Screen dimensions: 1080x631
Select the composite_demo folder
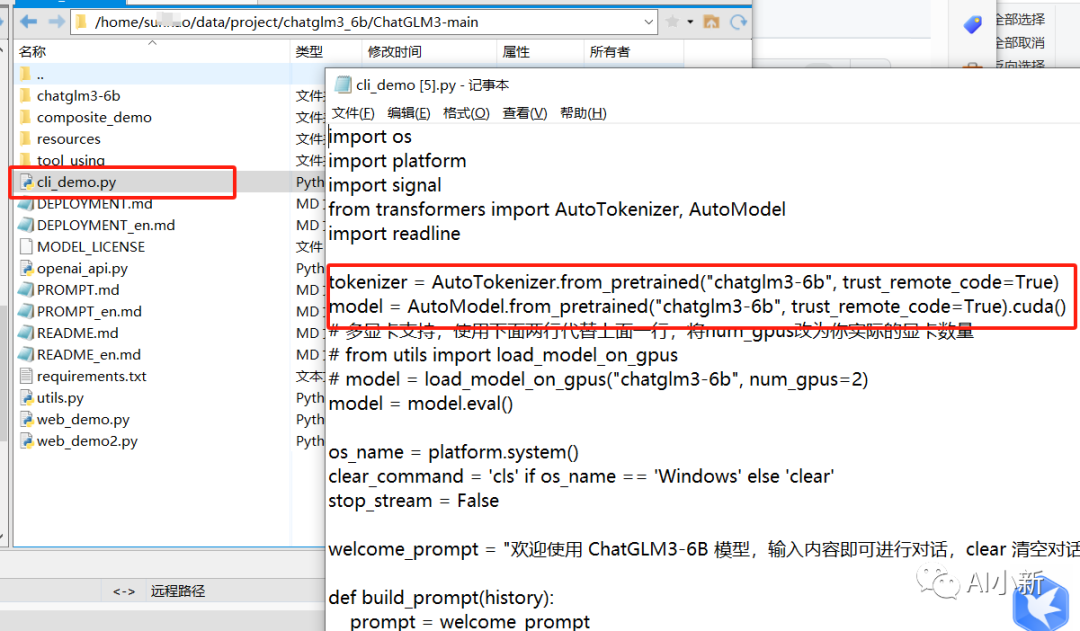pos(94,117)
